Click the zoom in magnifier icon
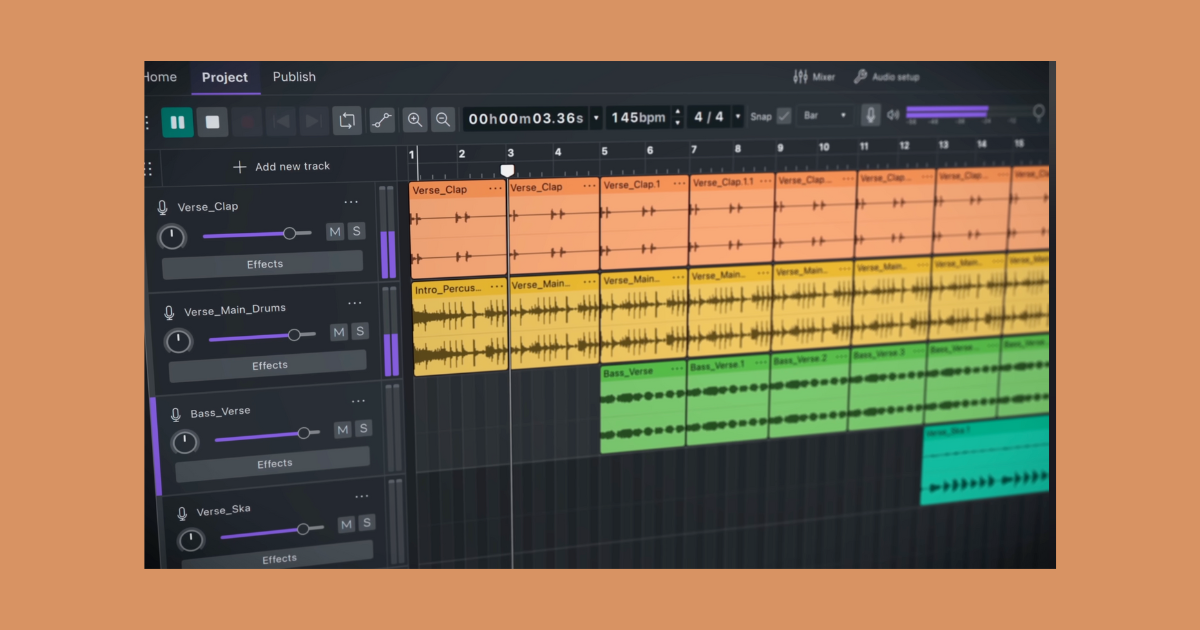Viewport: 1200px width, 630px height. tap(415, 120)
